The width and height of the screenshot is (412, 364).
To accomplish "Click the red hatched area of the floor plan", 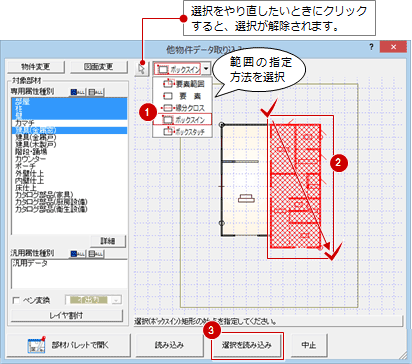I will click(x=295, y=186).
